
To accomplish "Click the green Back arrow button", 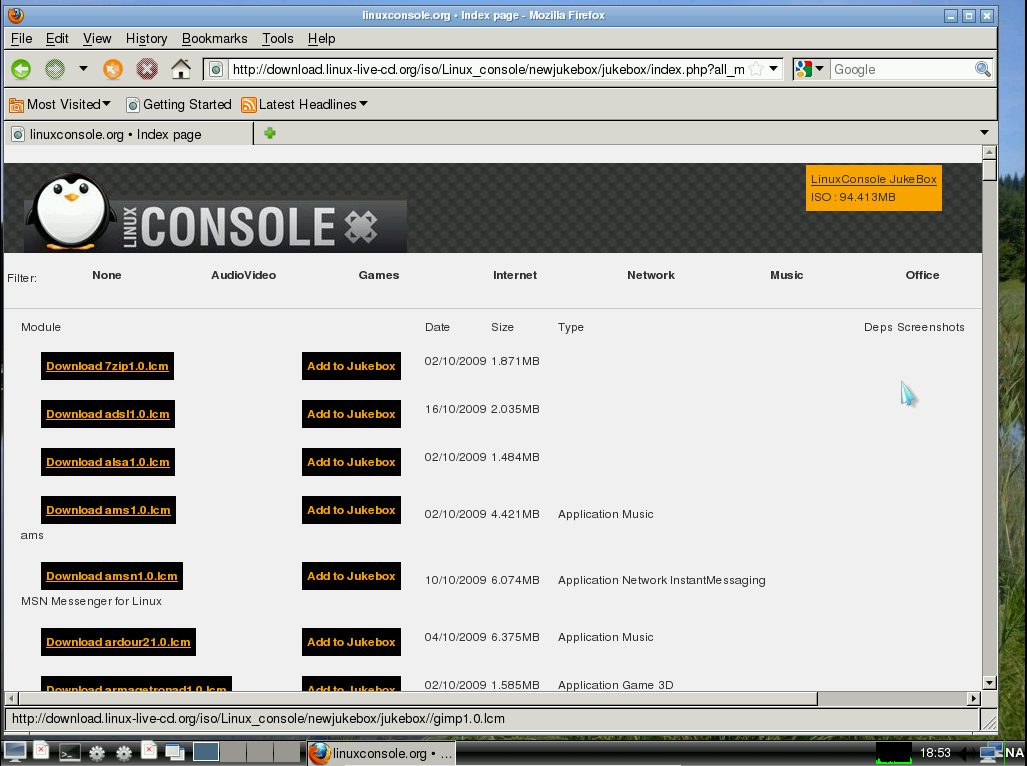I will click(x=21, y=69).
